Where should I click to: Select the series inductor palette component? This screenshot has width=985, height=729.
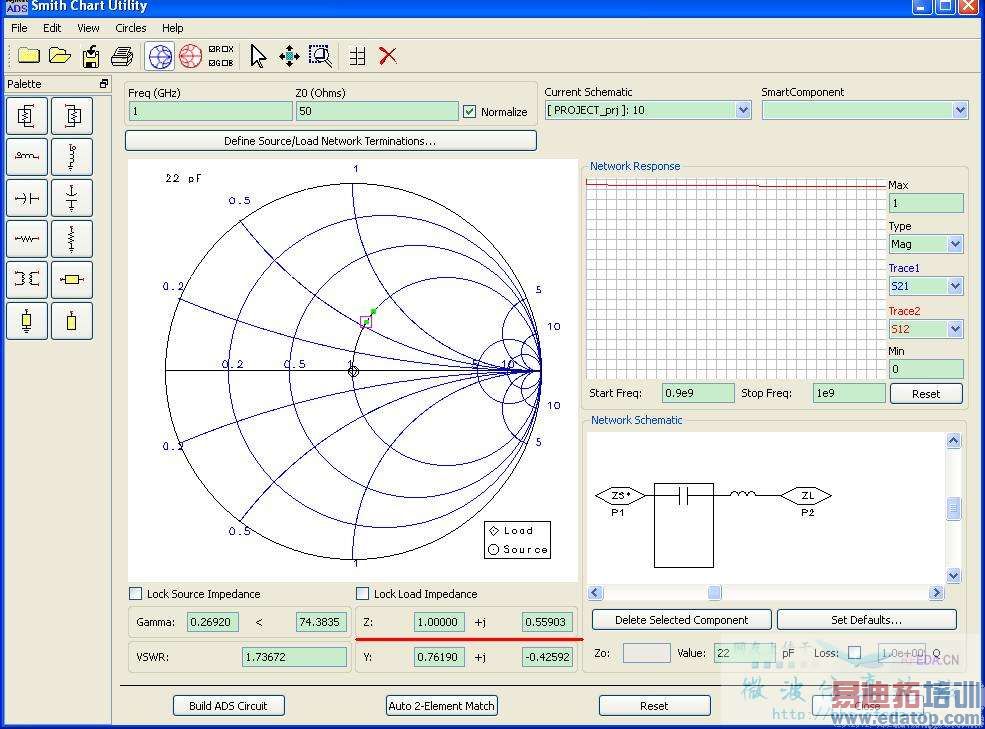point(27,157)
